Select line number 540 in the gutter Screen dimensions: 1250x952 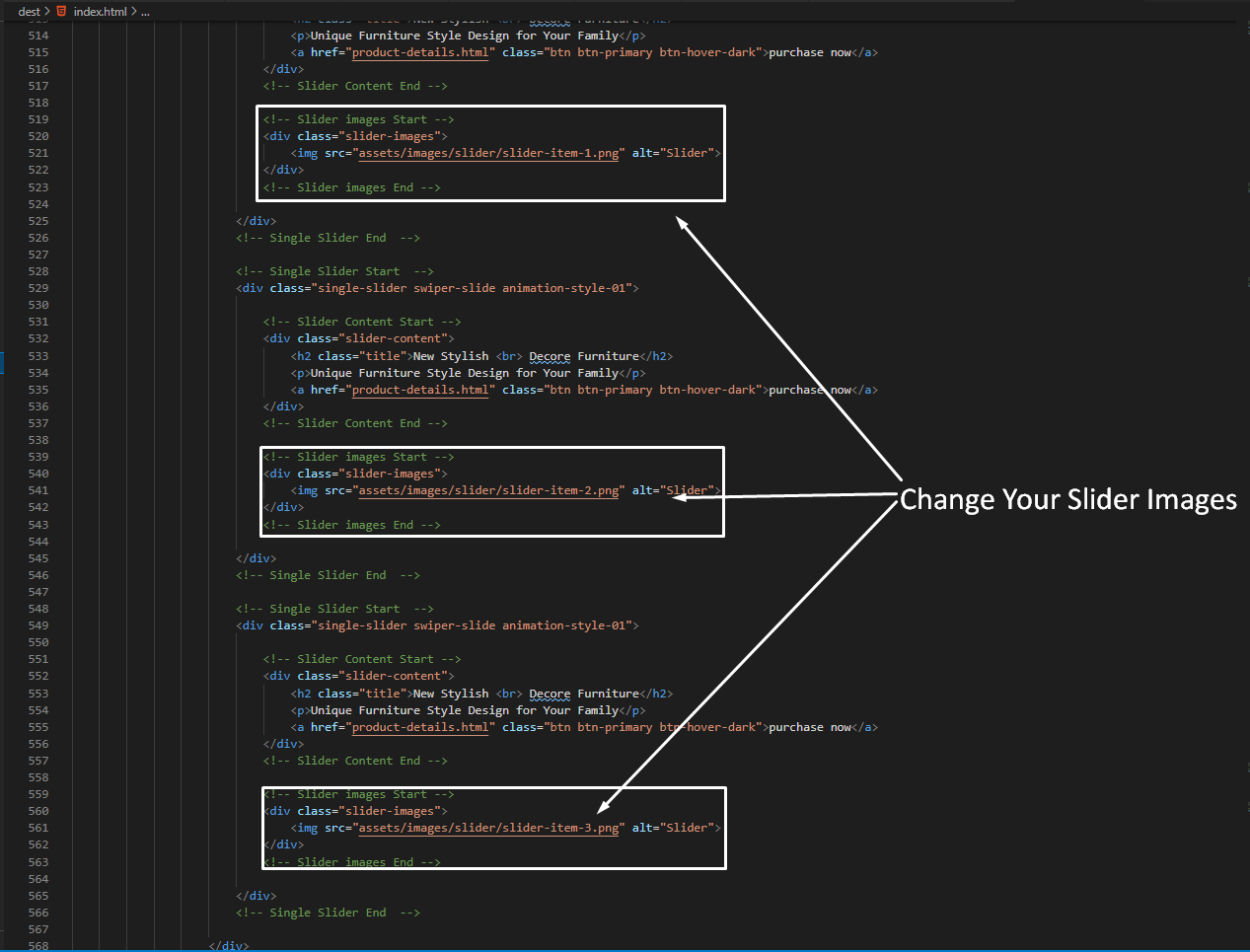(x=38, y=474)
